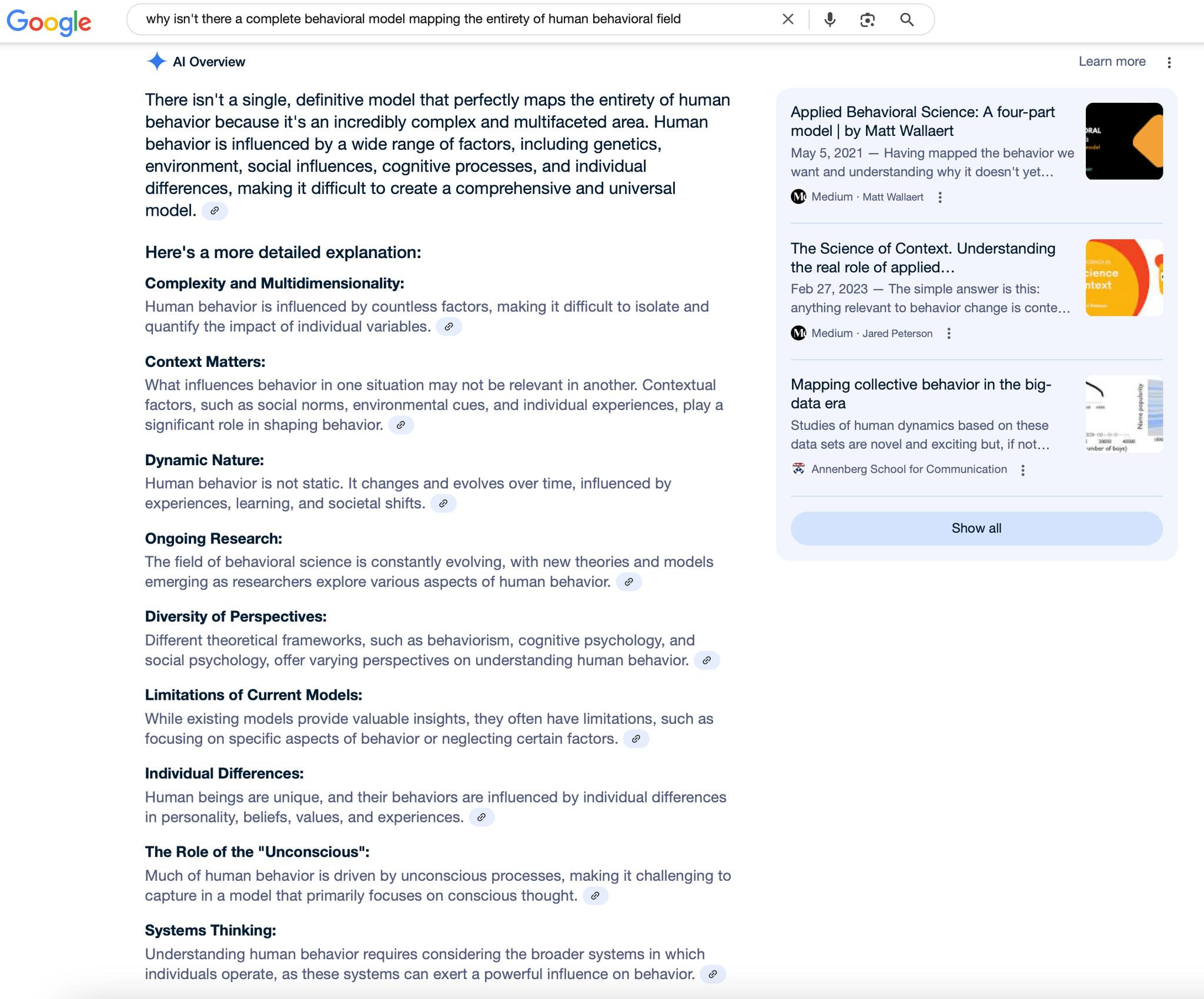Click link chip after the intro summary paragraph
Viewport: 1204px width, 999px height.
tap(215, 211)
